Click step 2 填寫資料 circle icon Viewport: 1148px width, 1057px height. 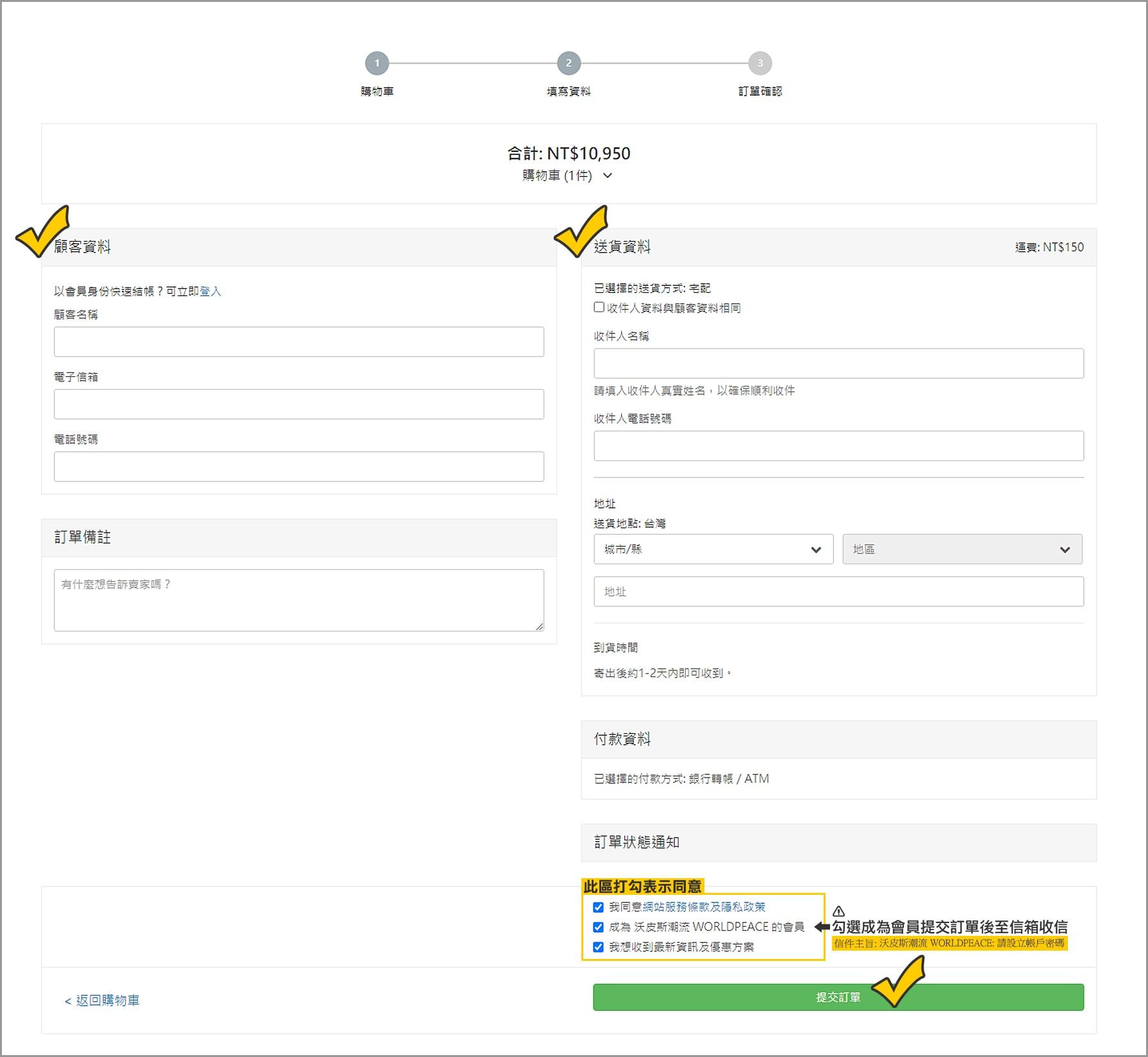click(x=569, y=63)
